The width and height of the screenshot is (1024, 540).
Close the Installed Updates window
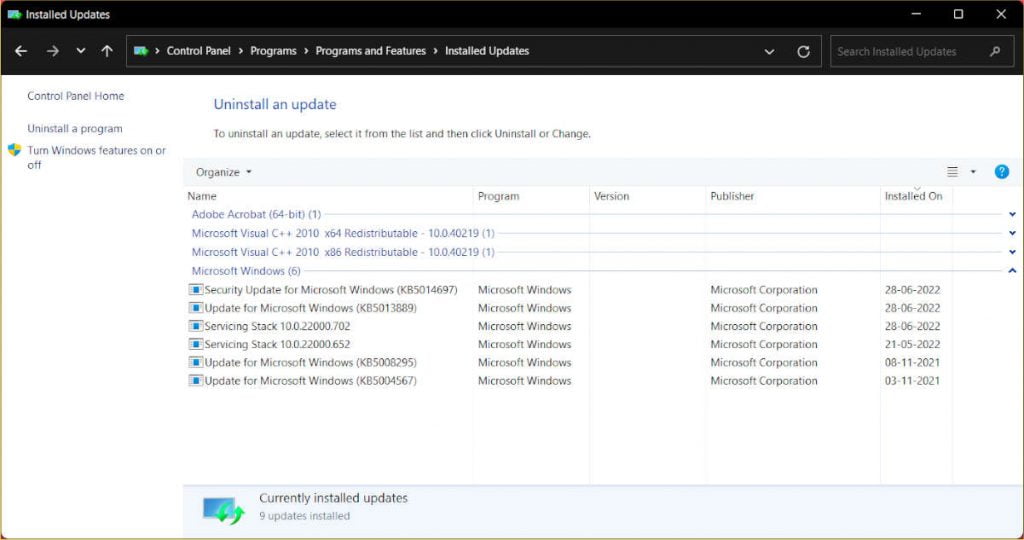click(1000, 14)
